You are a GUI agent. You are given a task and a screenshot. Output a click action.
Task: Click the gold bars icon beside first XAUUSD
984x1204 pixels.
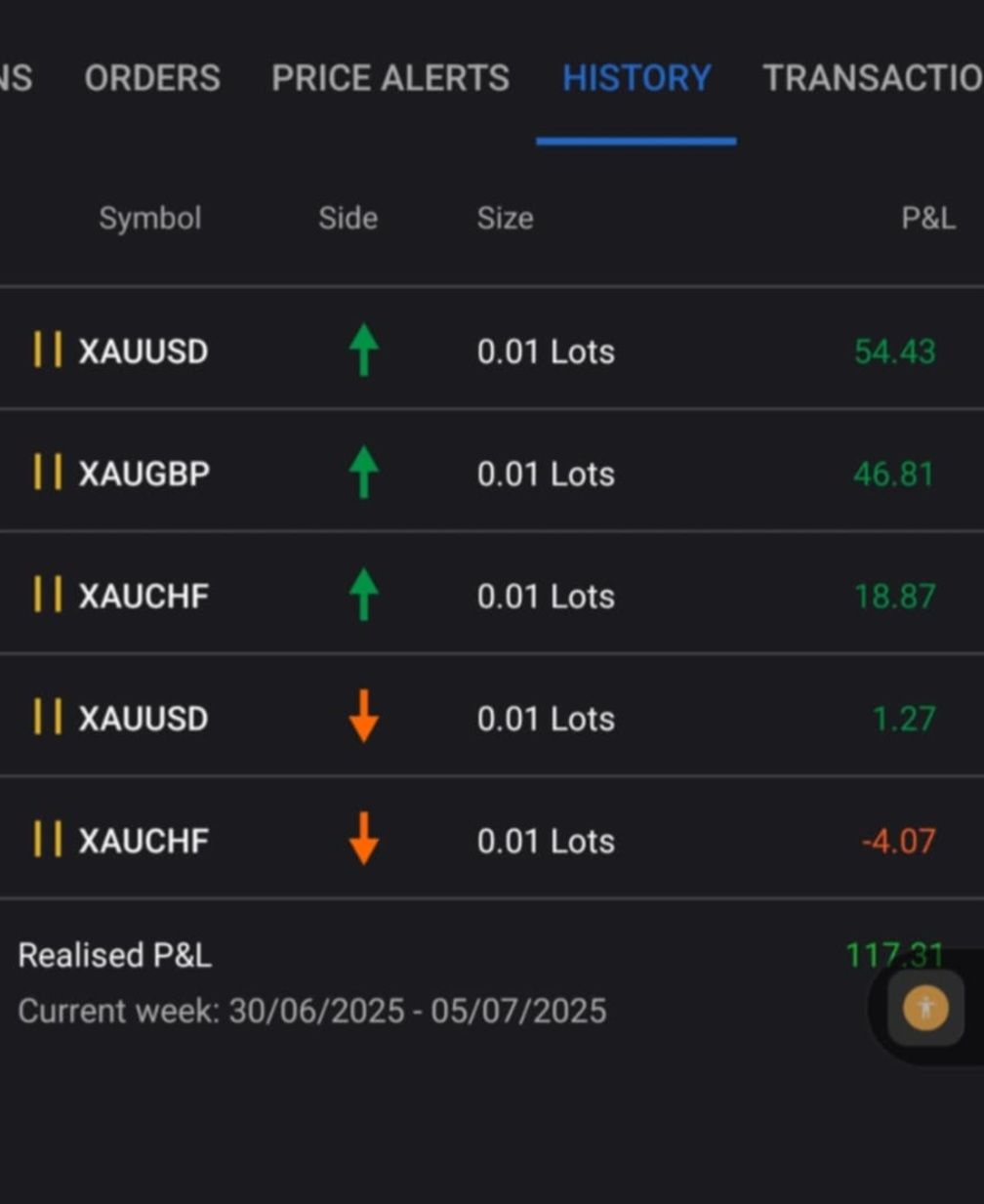(x=47, y=350)
